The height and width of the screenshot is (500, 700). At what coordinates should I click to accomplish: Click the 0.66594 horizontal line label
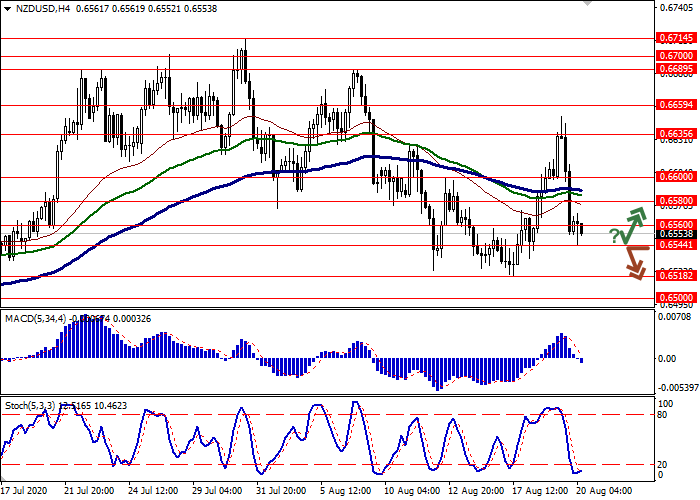pyautogui.click(x=678, y=105)
